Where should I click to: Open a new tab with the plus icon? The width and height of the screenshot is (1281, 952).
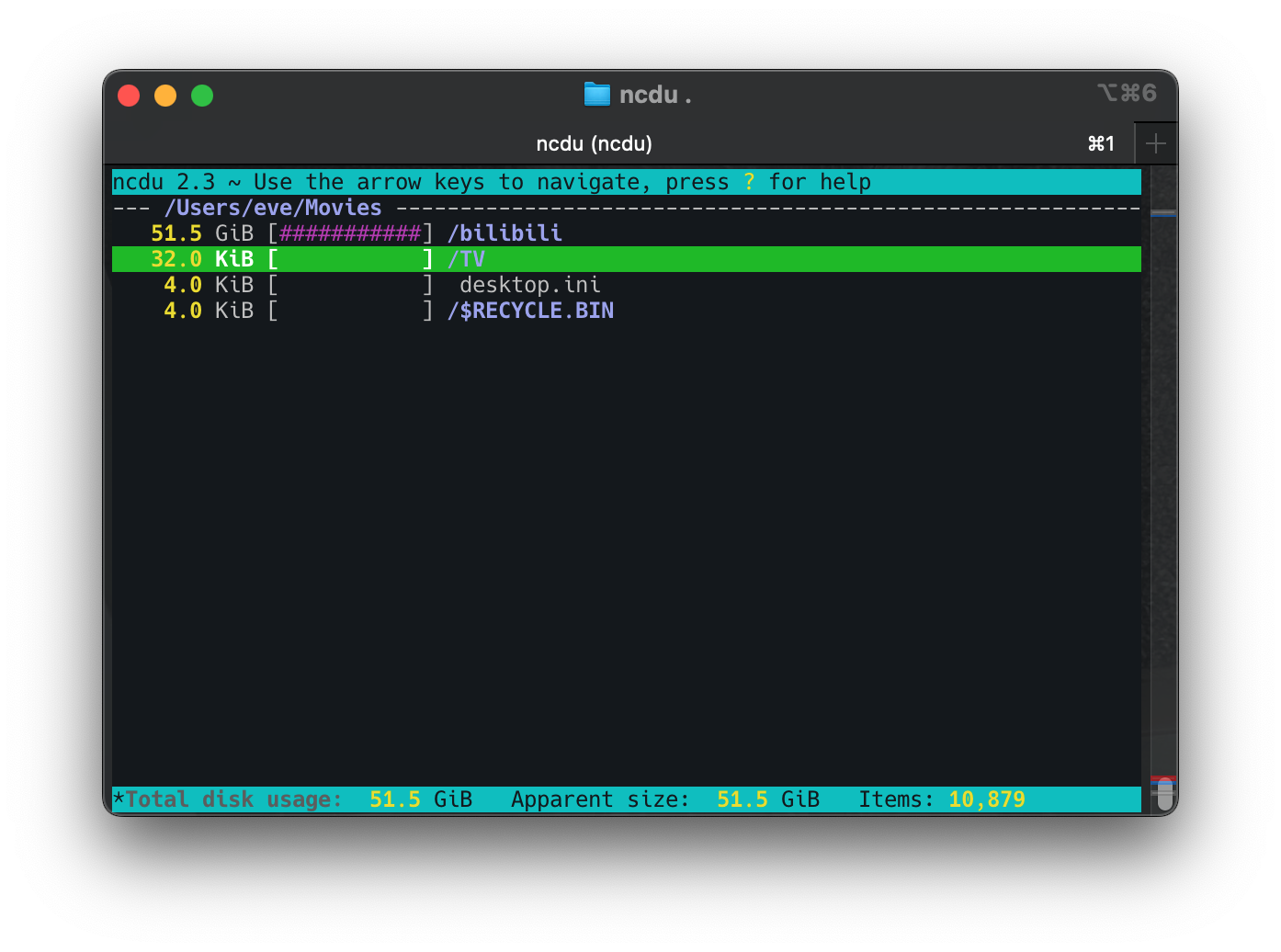tap(1156, 142)
